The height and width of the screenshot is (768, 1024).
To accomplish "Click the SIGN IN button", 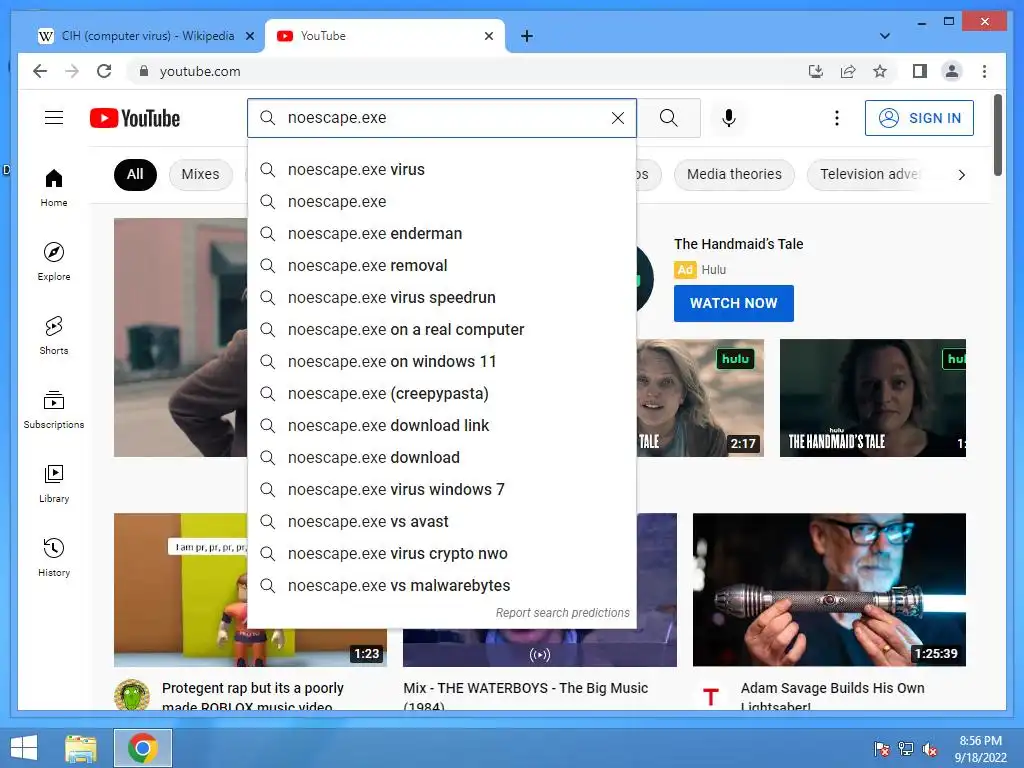I will [919, 118].
